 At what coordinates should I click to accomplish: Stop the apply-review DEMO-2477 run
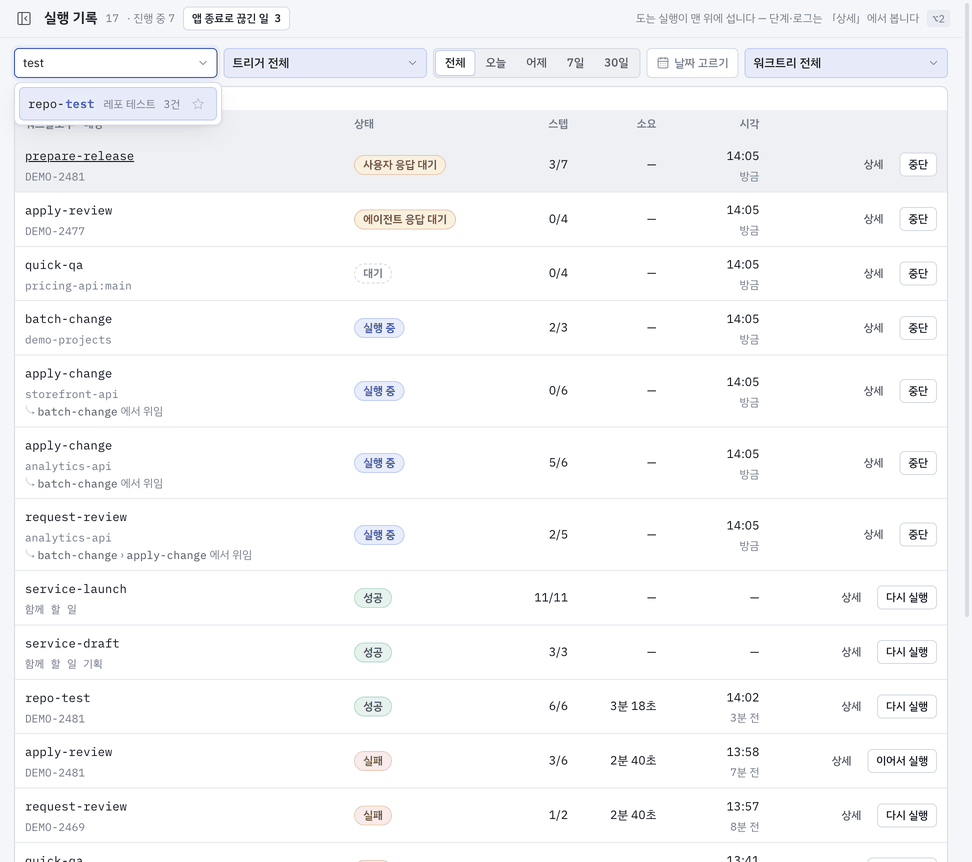(x=917, y=219)
